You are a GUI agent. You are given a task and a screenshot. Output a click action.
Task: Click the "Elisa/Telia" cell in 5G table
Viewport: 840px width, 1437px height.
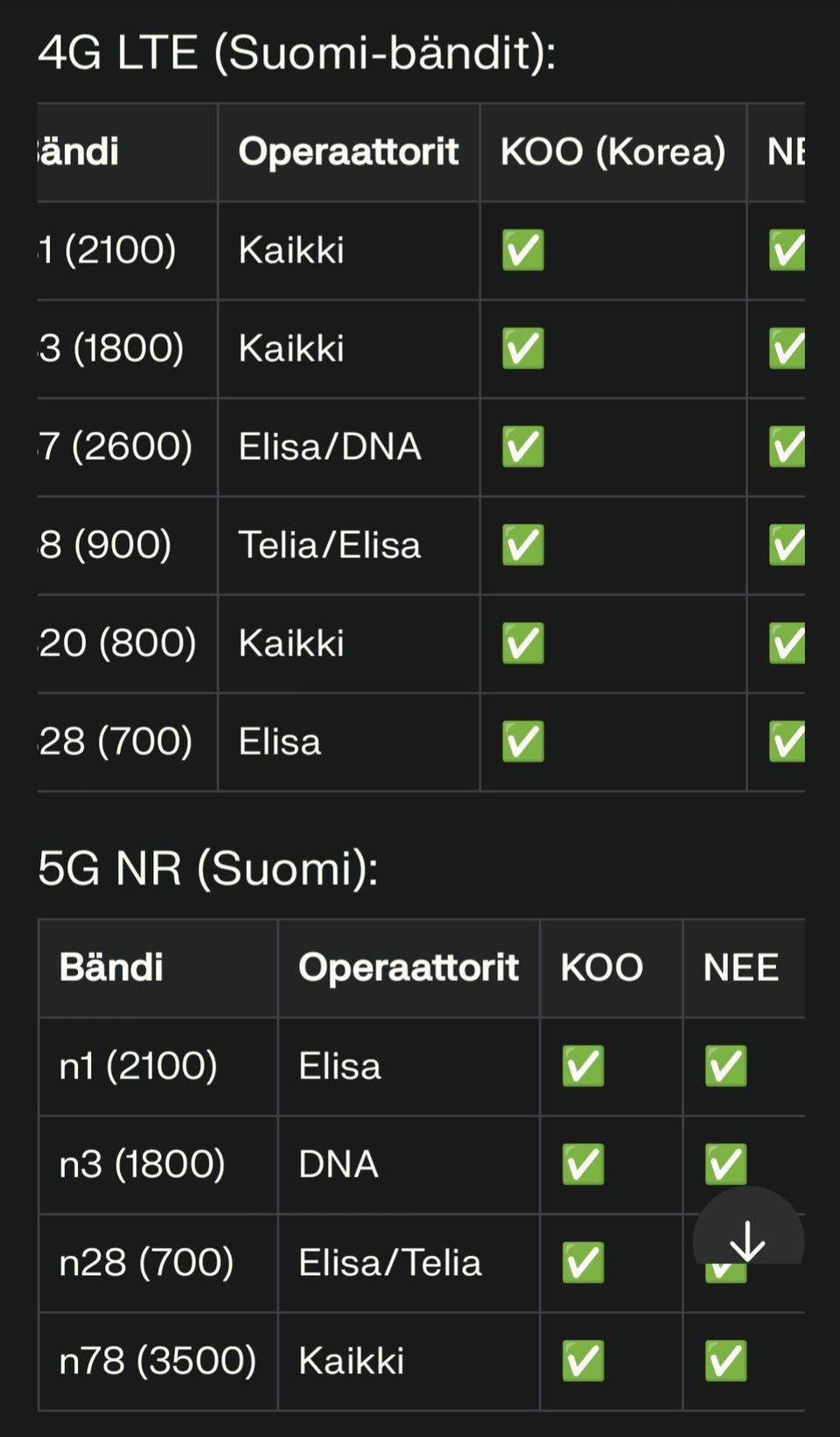[x=390, y=1263]
